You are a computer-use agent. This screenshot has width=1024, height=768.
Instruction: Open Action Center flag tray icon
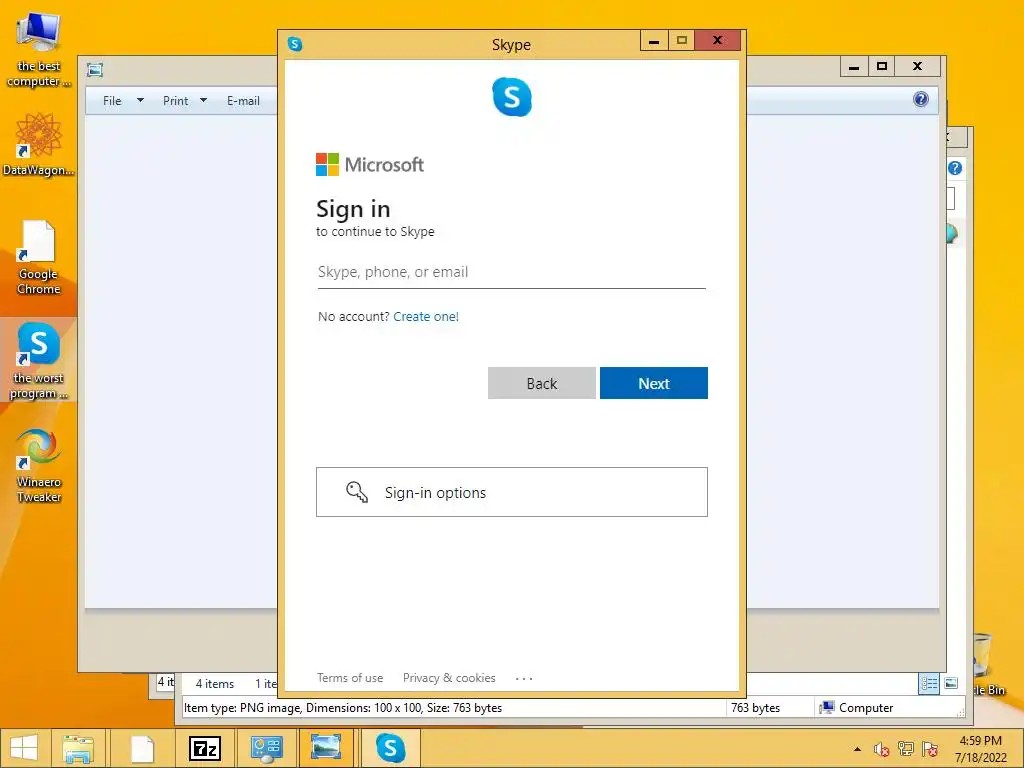click(x=930, y=749)
